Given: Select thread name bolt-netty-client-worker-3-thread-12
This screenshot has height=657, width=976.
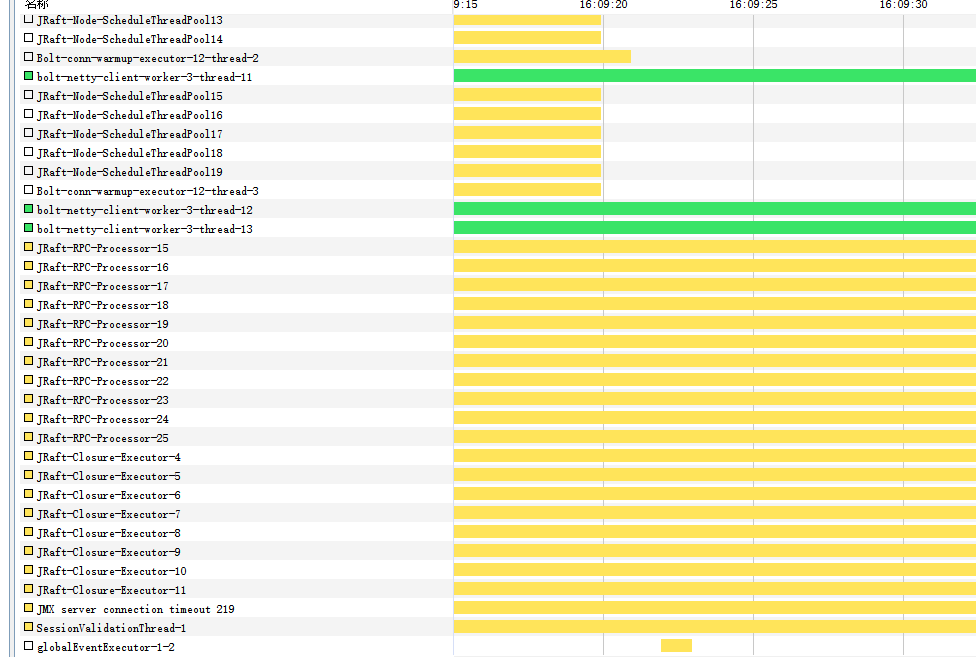Looking at the screenshot, I should (x=144, y=210).
